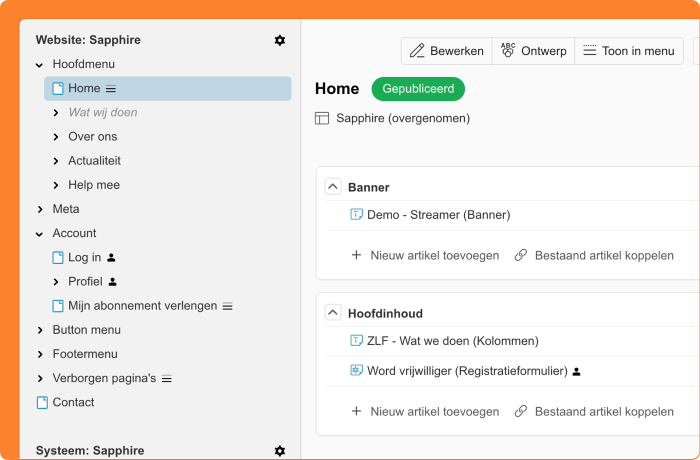
Task: Expand the Wat wij doen node
Action: [x=56, y=113]
